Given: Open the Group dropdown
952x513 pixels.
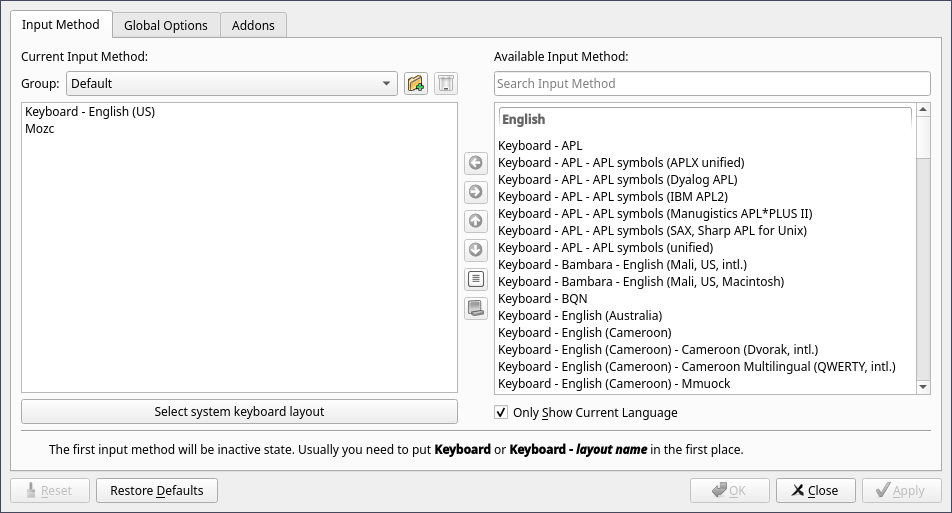Looking at the screenshot, I should (x=232, y=84).
